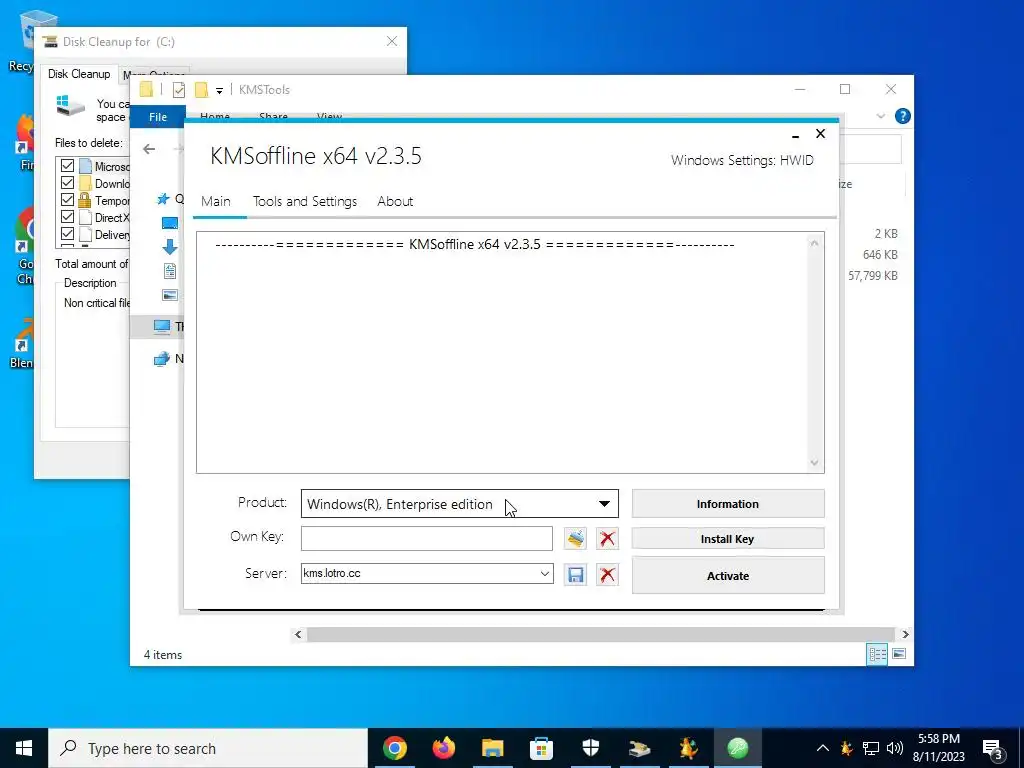
Task: Select the Documents icon in Explorer sidebar
Action: [x=170, y=271]
